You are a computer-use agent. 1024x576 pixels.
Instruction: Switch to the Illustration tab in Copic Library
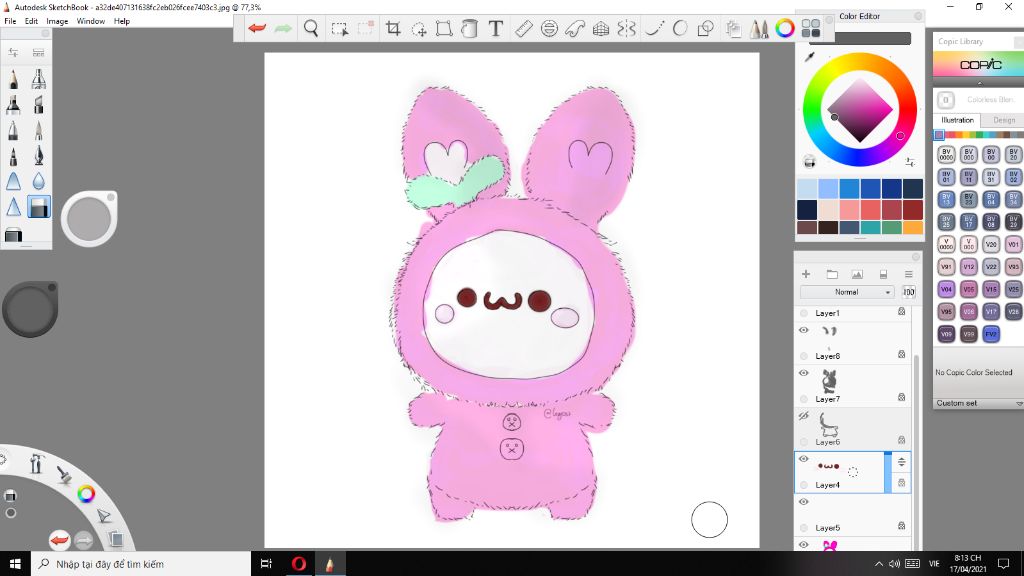957,120
